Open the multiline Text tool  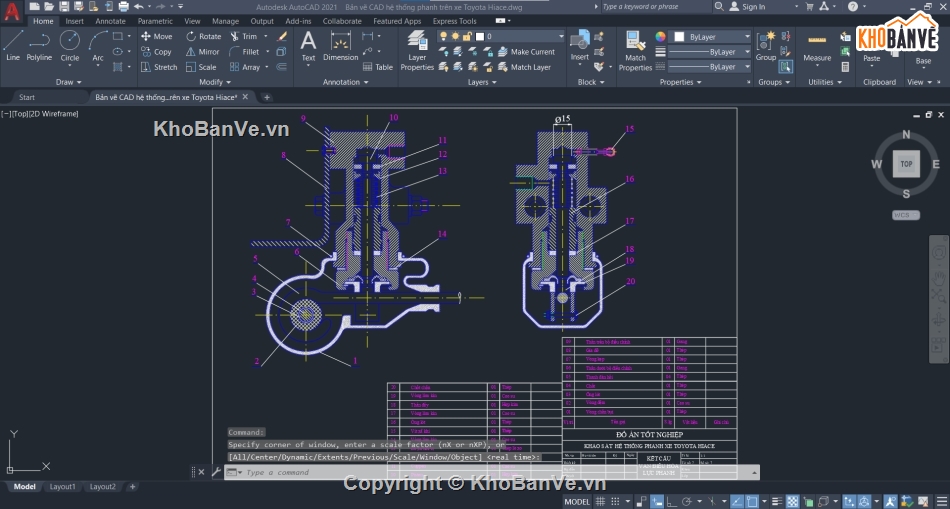pyautogui.click(x=308, y=47)
